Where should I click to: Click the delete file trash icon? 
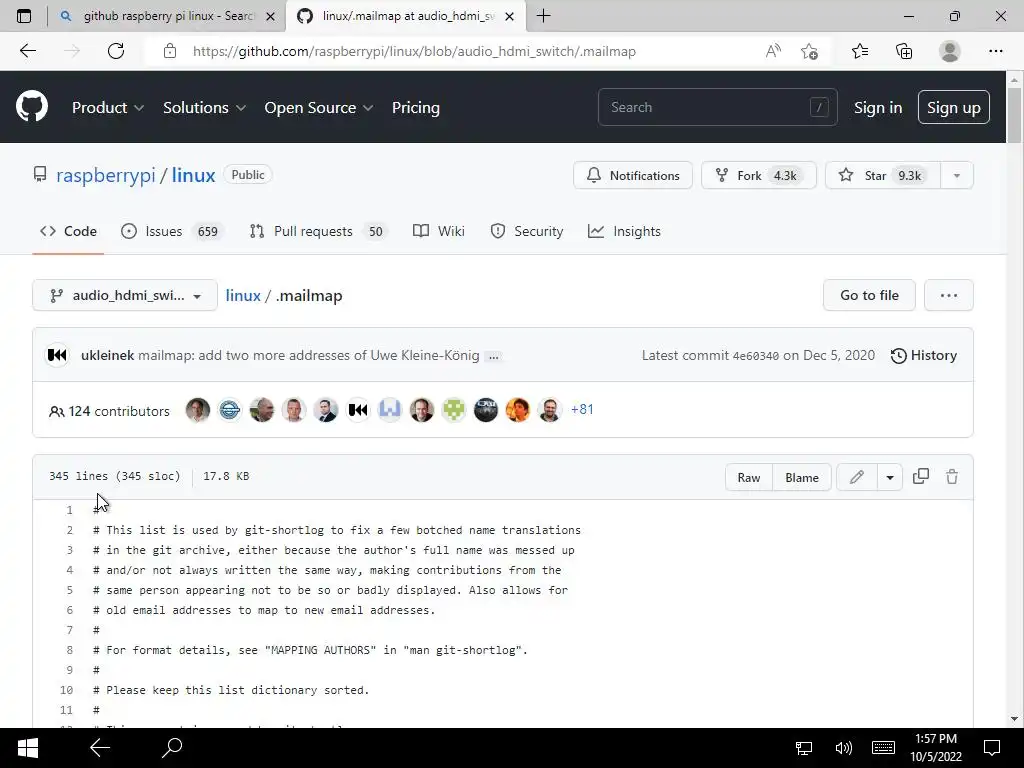pyautogui.click(x=952, y=477)
